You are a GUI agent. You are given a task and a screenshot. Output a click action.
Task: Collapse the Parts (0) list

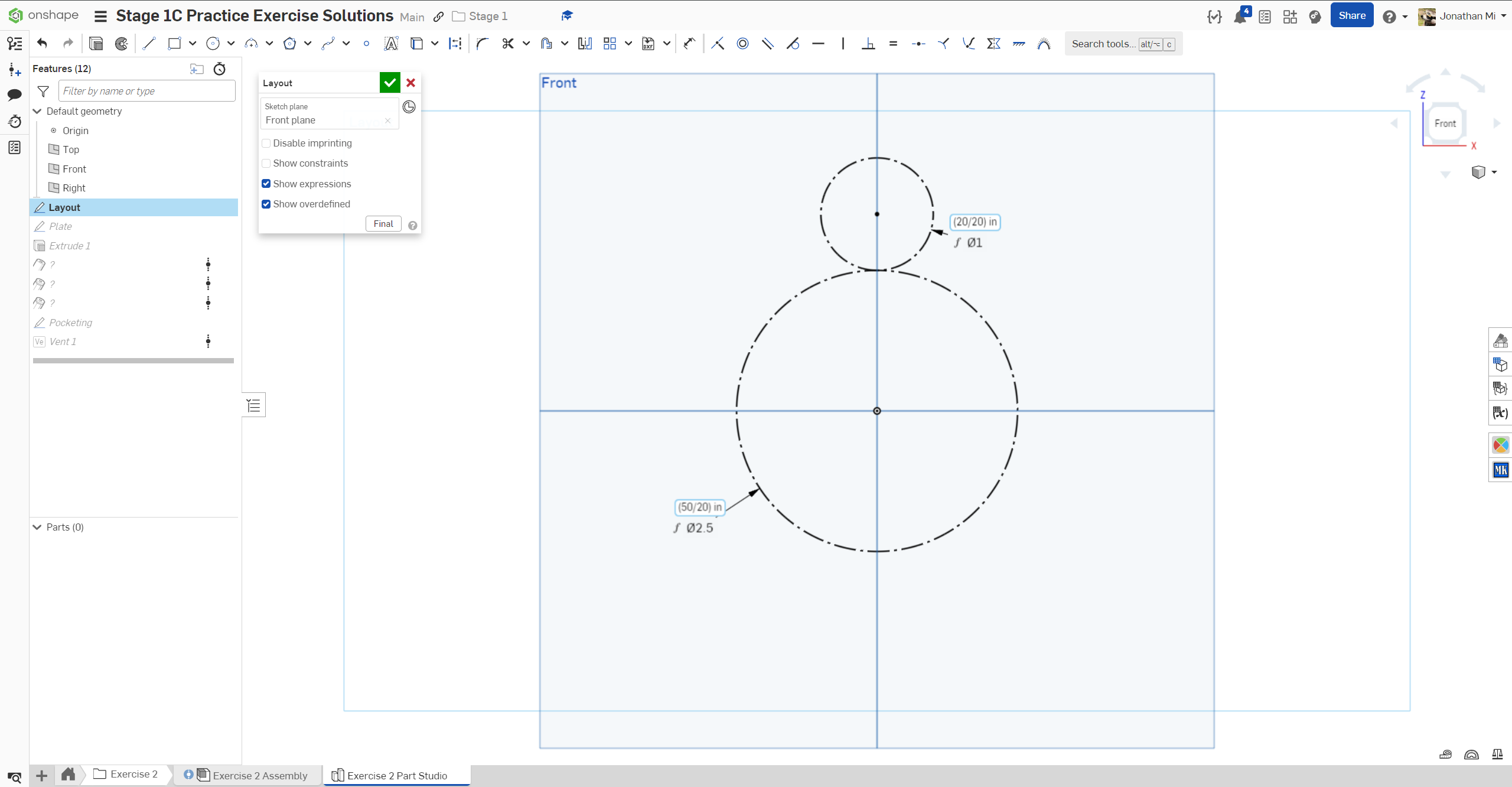pyautogui.click(x=37, y=527)
